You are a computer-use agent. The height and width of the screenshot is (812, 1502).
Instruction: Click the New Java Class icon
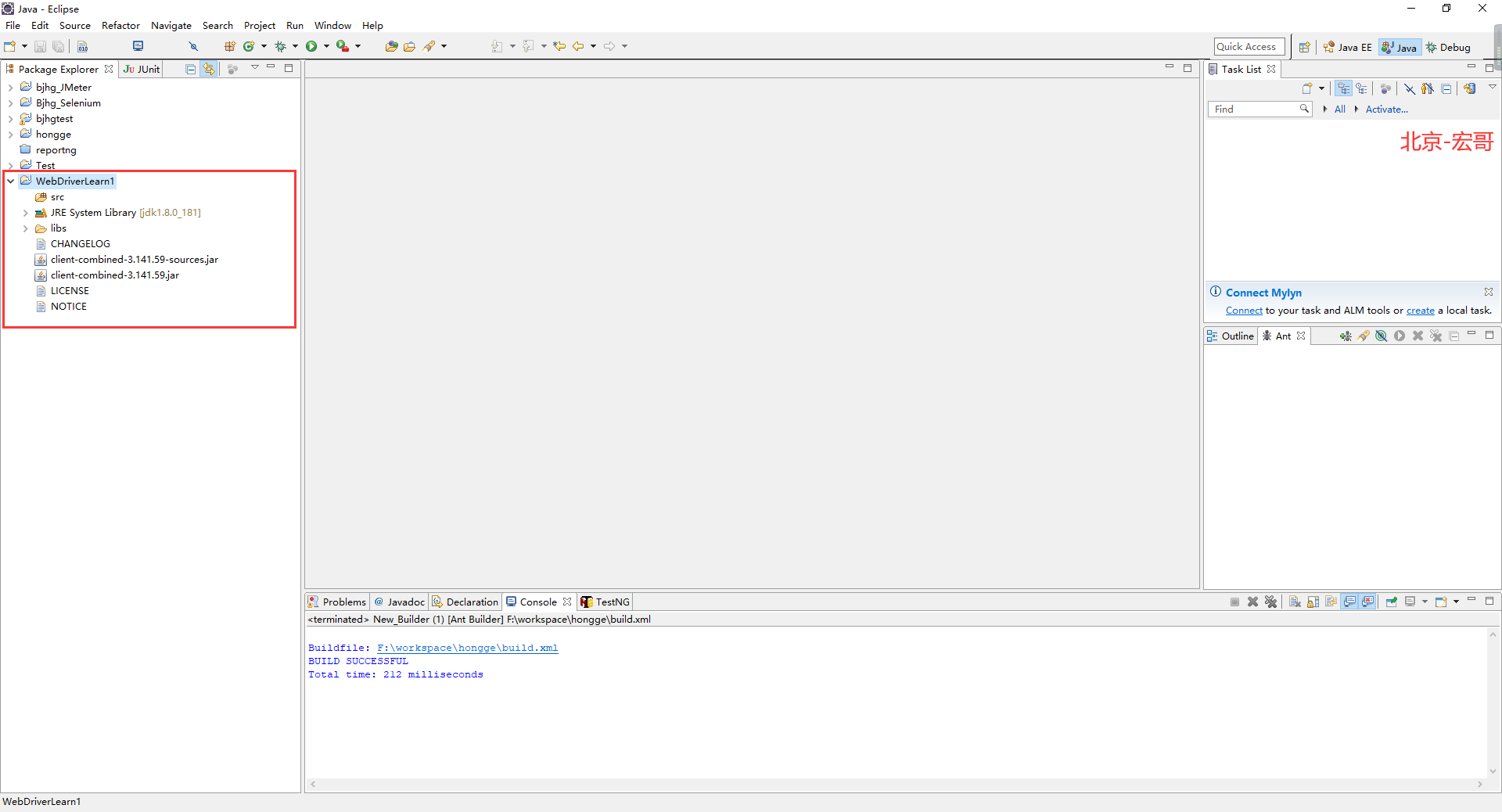coord(249,46)
